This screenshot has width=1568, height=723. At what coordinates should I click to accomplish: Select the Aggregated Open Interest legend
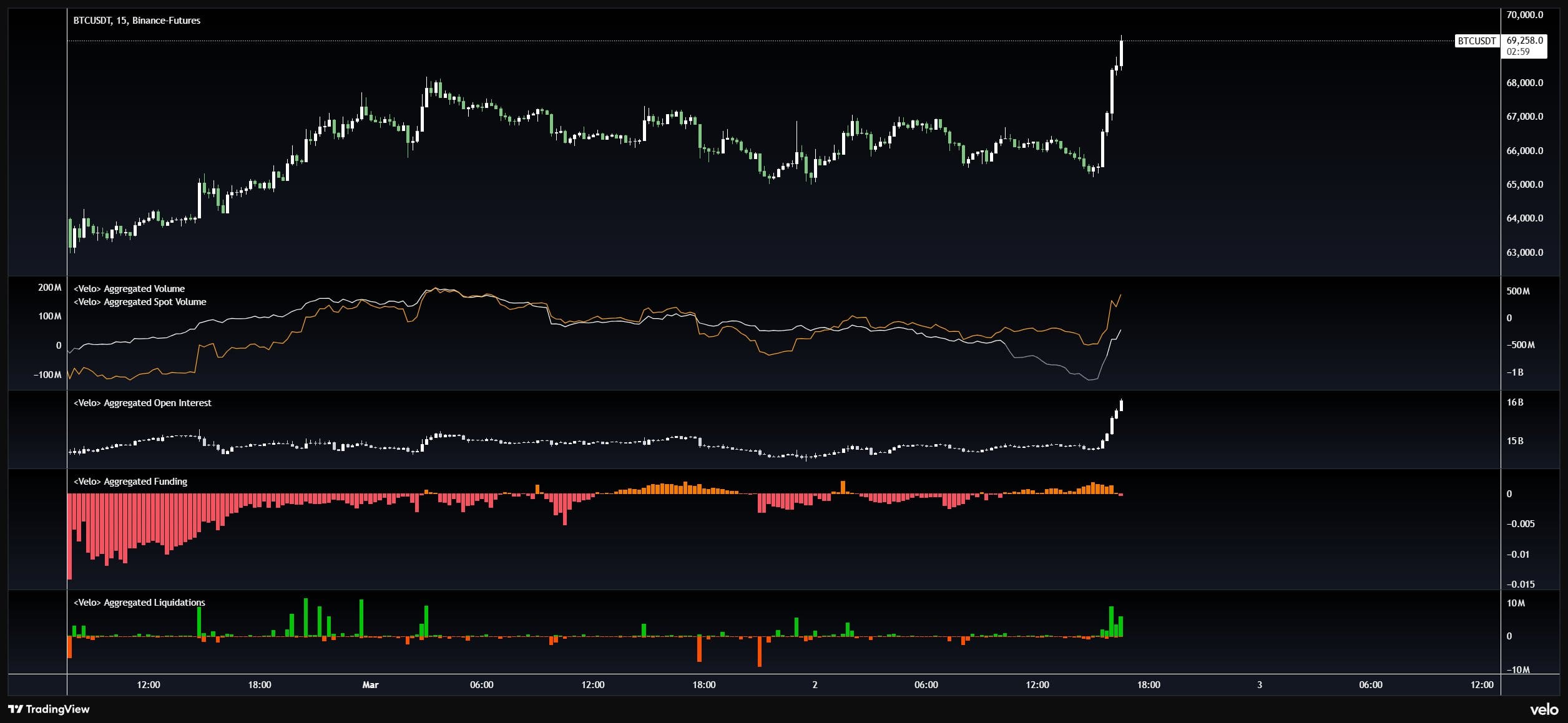142,403
